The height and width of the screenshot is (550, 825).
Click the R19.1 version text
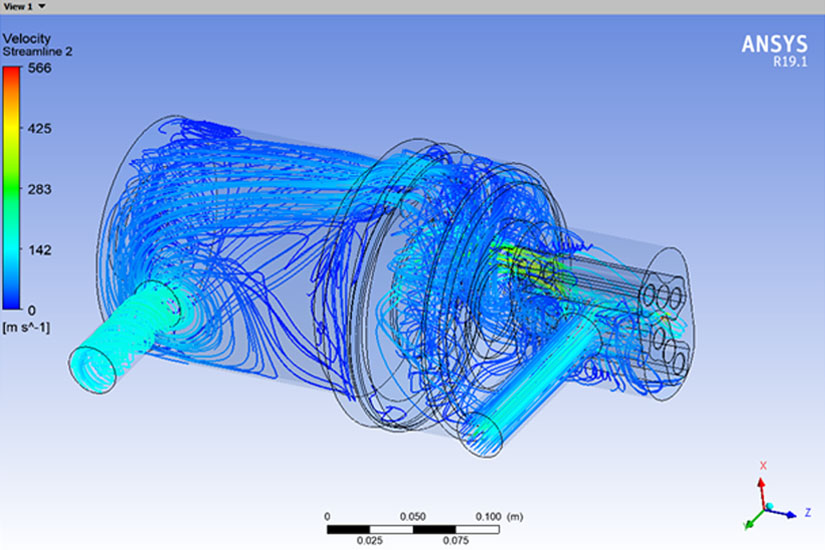(x=788, y=61)
